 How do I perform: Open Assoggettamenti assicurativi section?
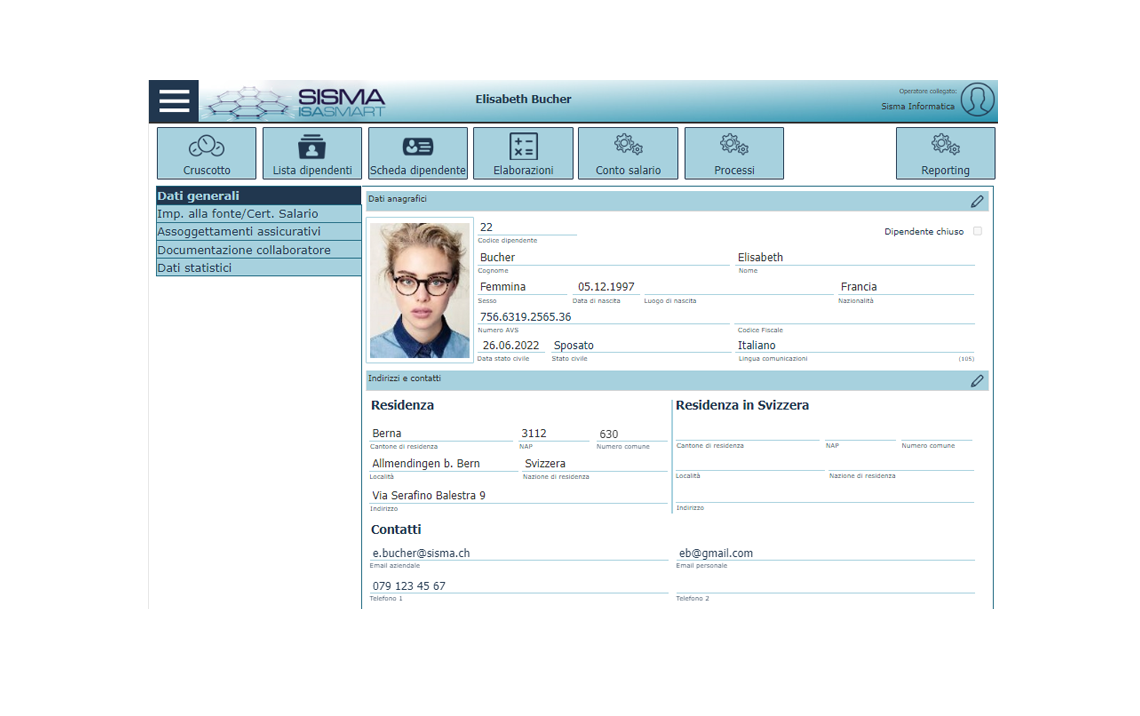pyautogui.click(x=258, y=232)
